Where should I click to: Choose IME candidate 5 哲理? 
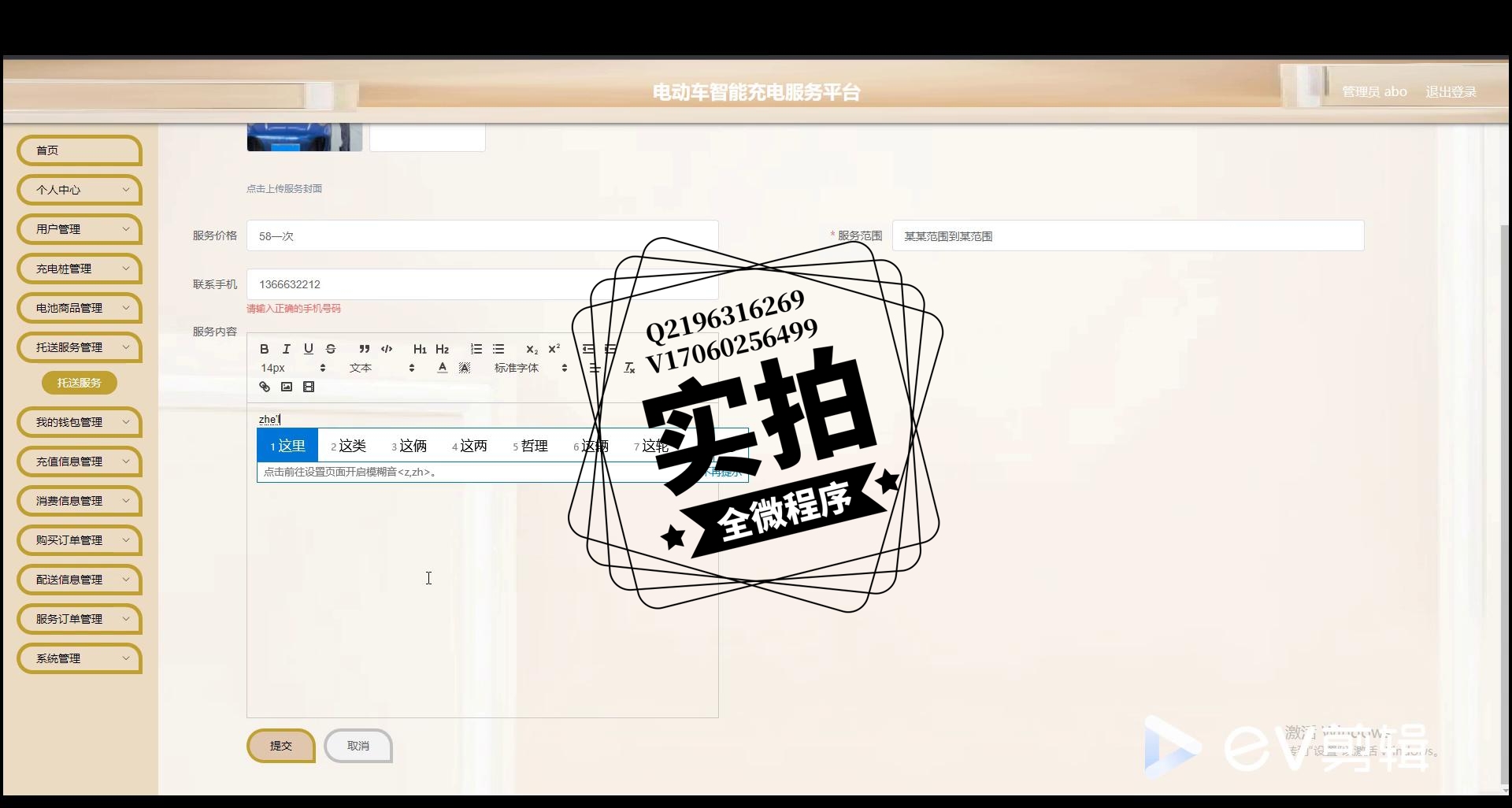pos(530,446)
